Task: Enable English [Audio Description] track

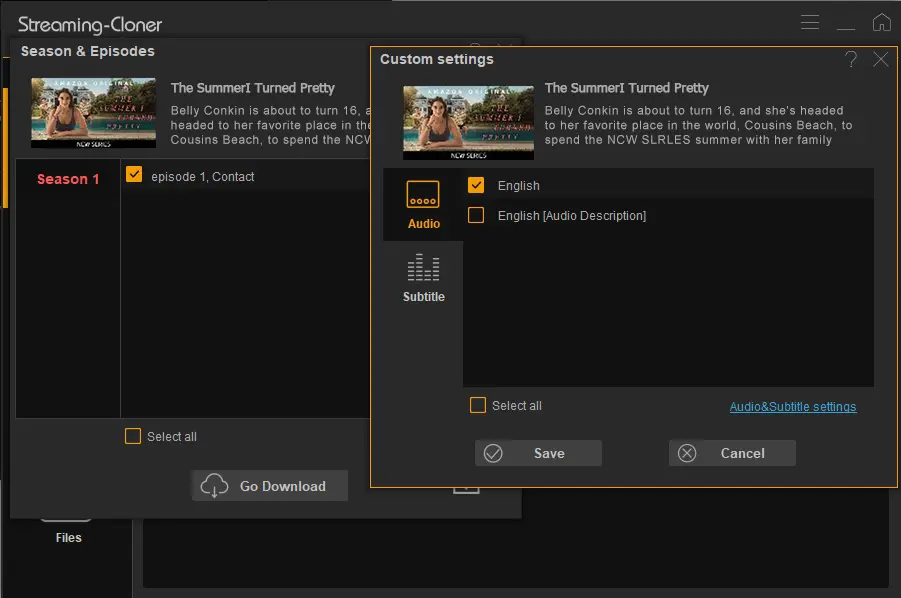Action: tap(476, 215)
